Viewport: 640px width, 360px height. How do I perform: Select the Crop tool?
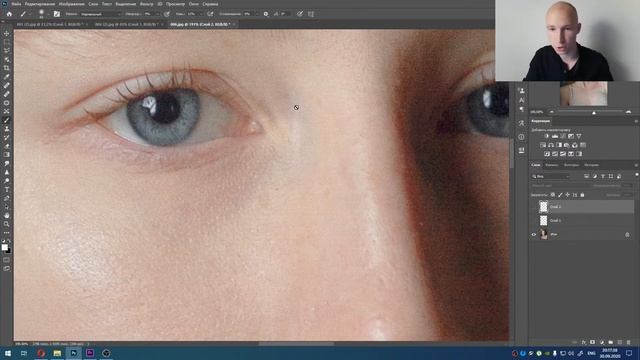[7, 68]
